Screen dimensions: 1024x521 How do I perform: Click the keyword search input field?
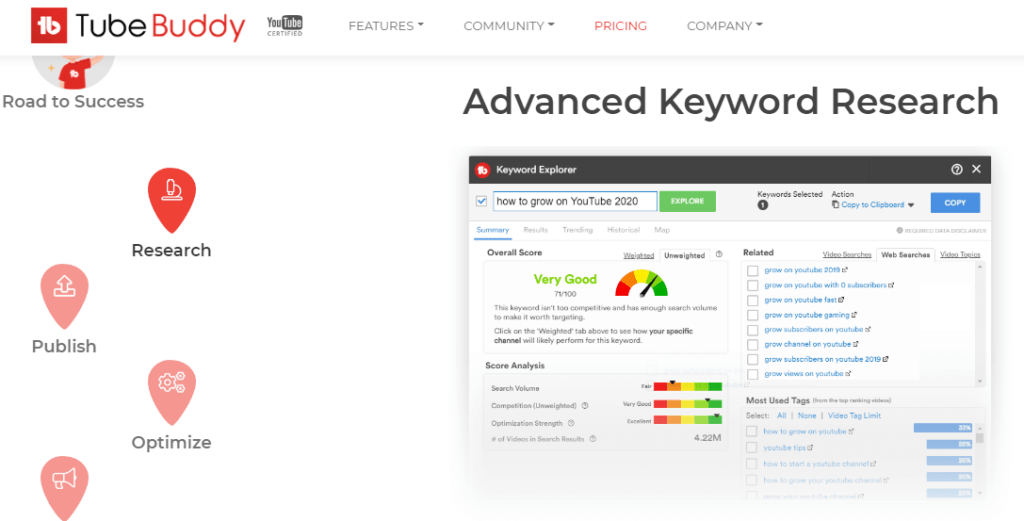(574, 201)
